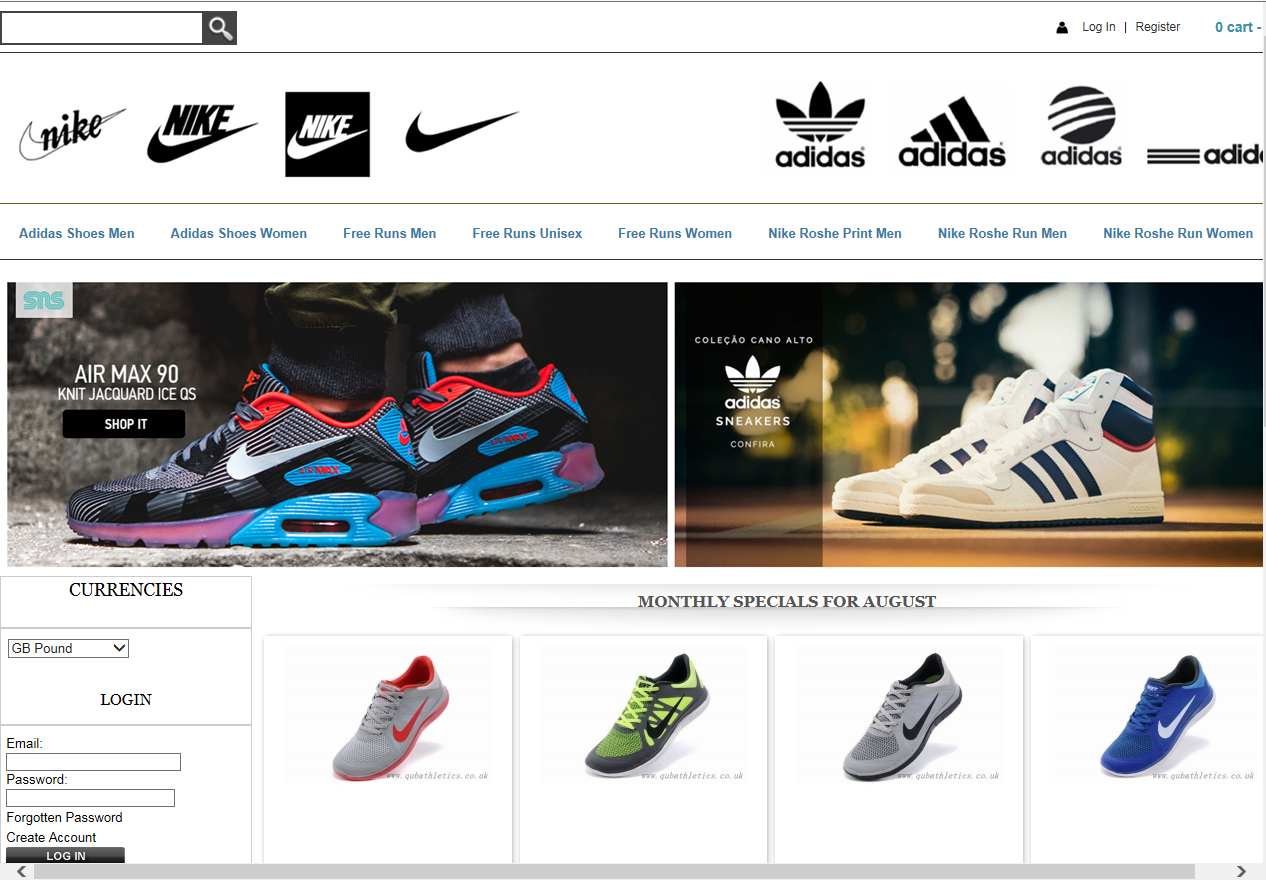Click the SNS badge on the Air Max banner

(x=44, y=300)
